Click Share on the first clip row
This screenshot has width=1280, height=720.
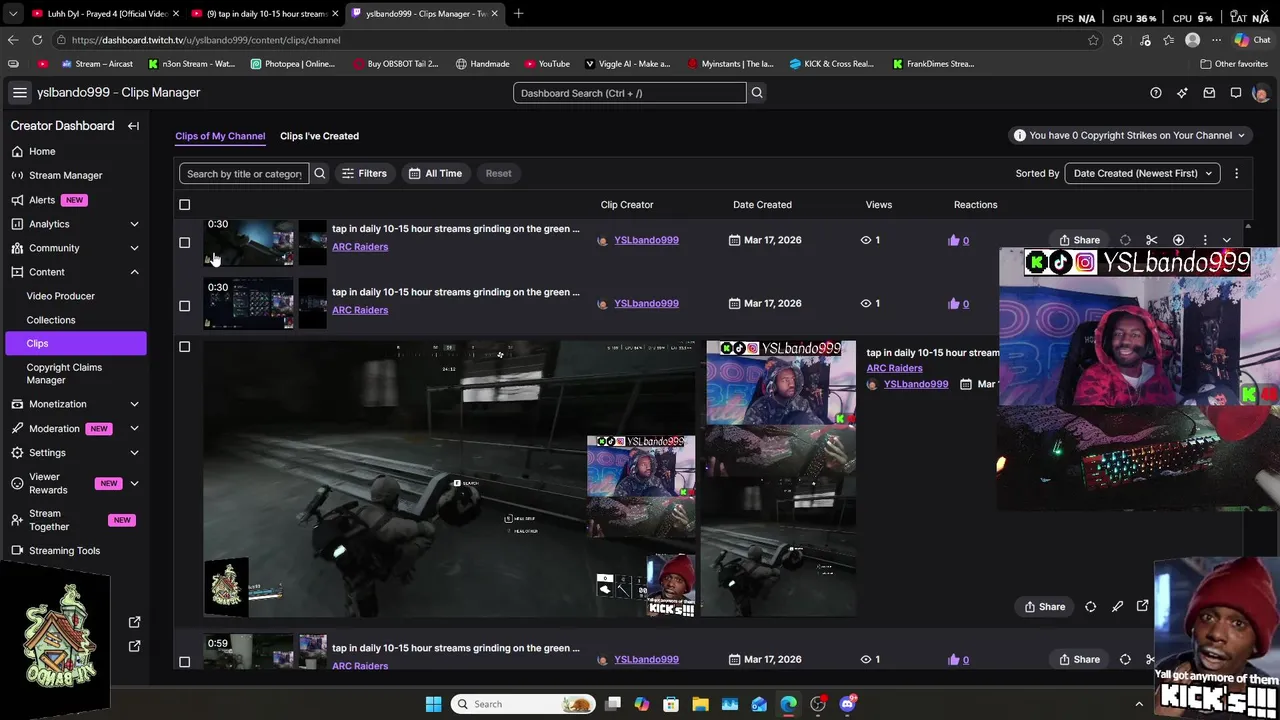click(1080, 240)
